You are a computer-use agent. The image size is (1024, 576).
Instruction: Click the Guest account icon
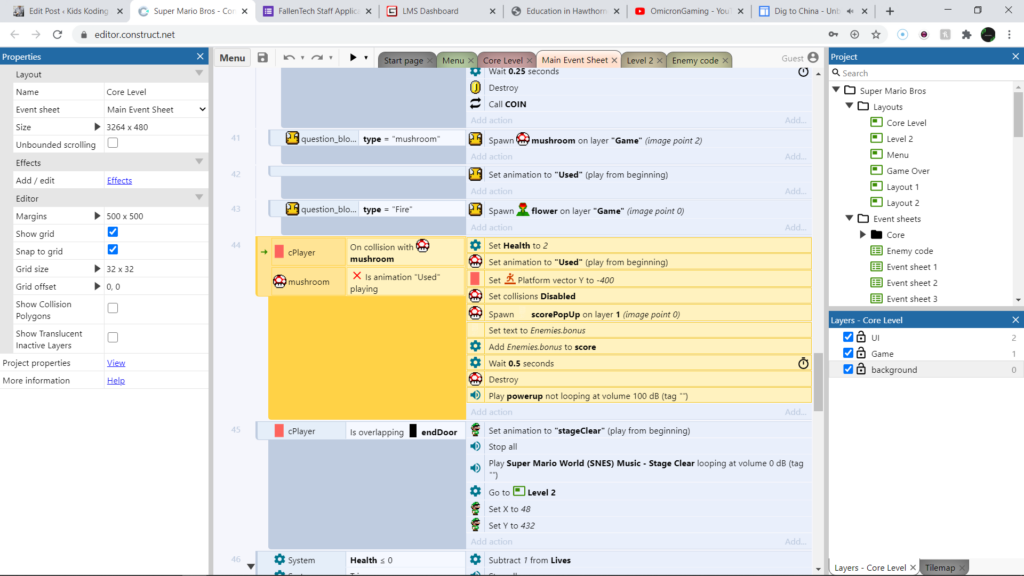pos(812,58)
